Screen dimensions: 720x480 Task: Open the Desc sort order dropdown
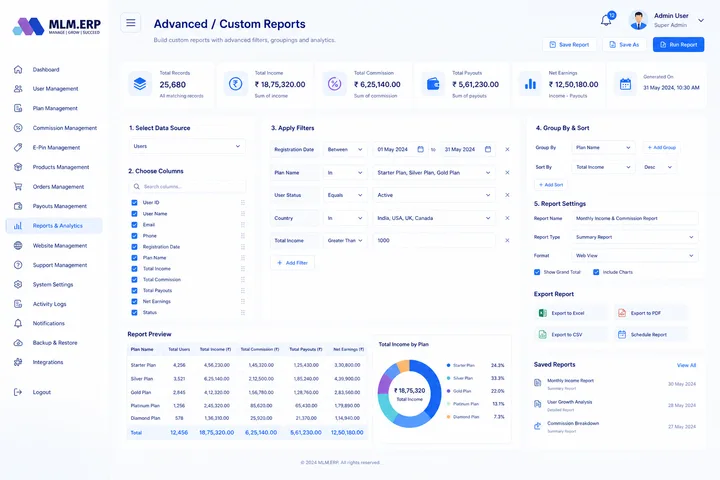coord(658,167)
